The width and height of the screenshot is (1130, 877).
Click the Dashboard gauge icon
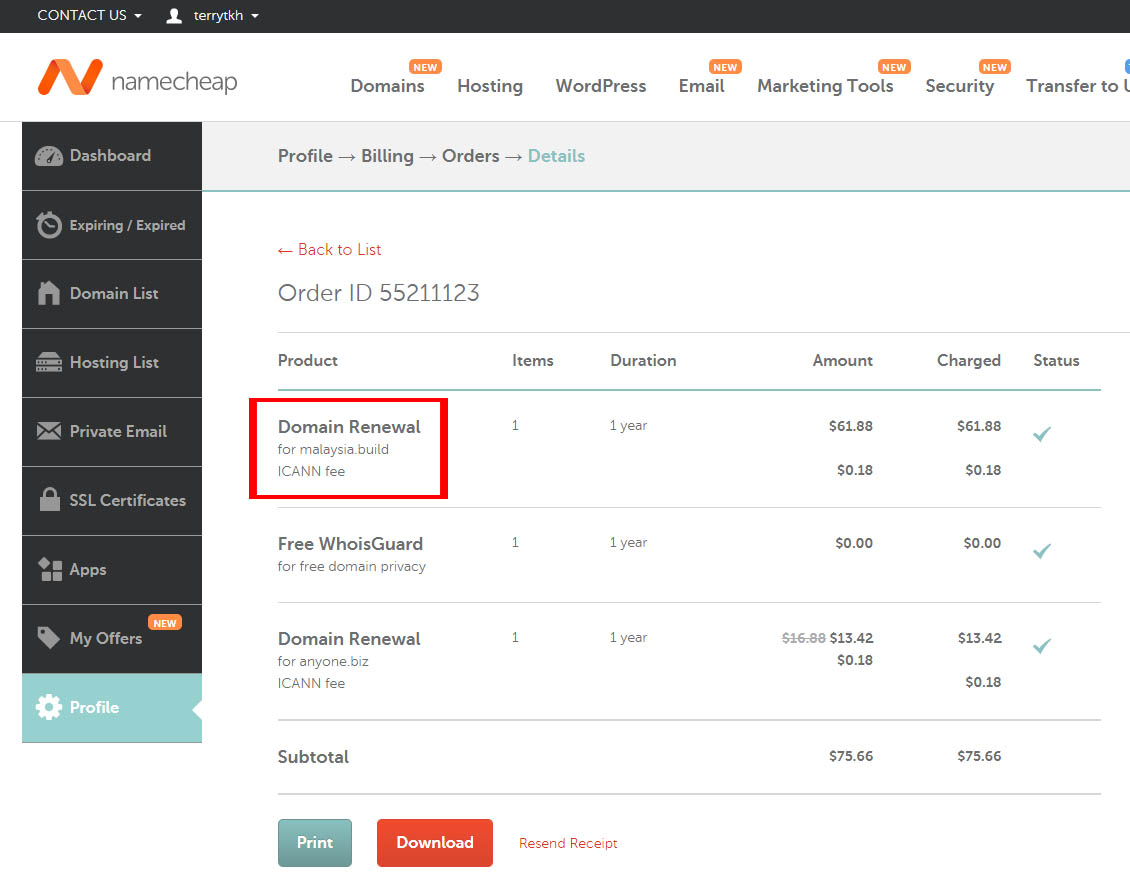[49, 156]
